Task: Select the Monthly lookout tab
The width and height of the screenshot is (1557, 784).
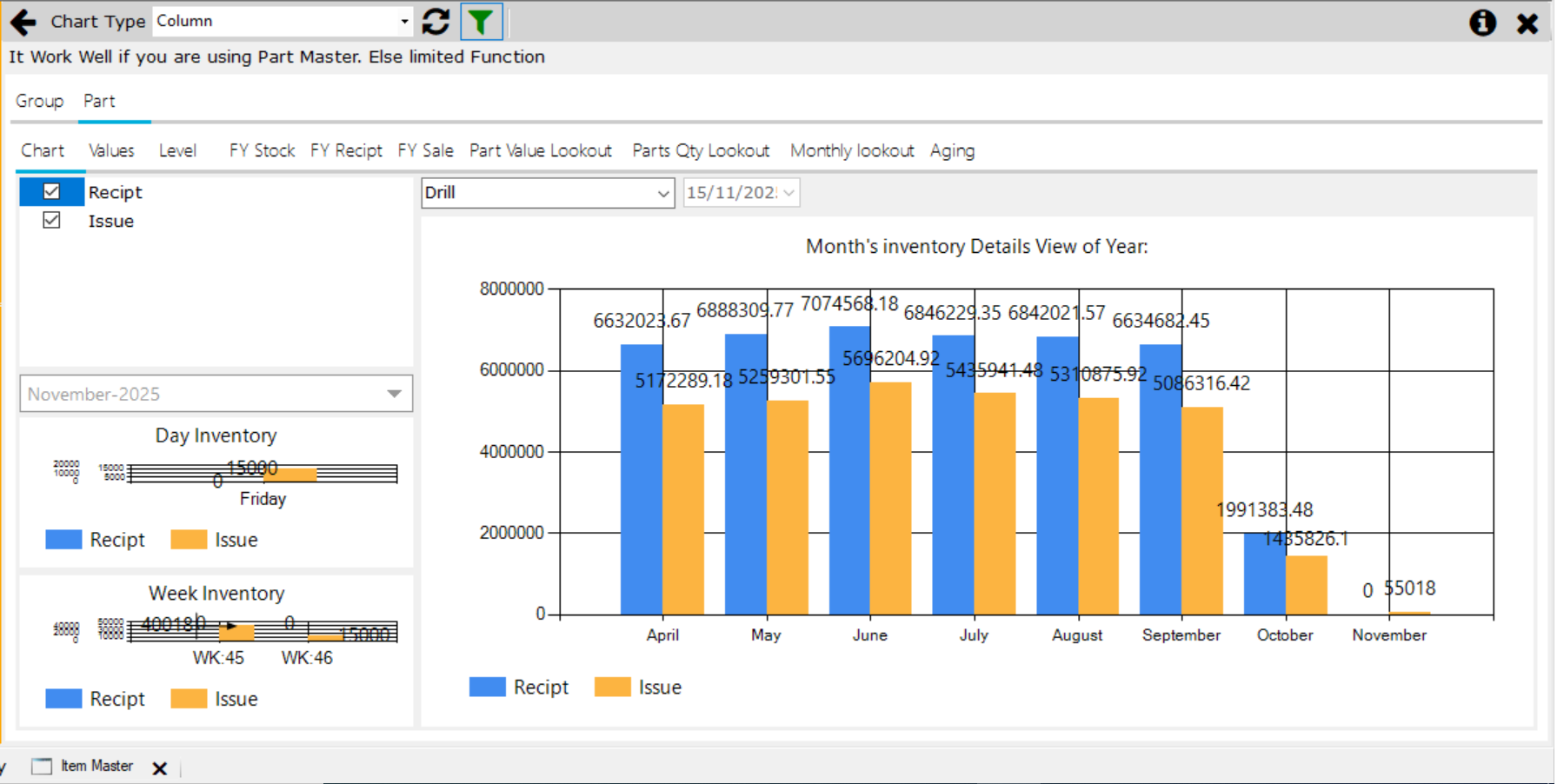Action: pyautogui.click(x=851, y=150)
